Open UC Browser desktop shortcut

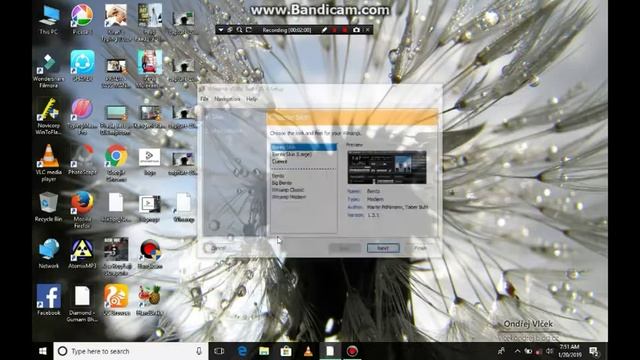(x=116, y=300)
